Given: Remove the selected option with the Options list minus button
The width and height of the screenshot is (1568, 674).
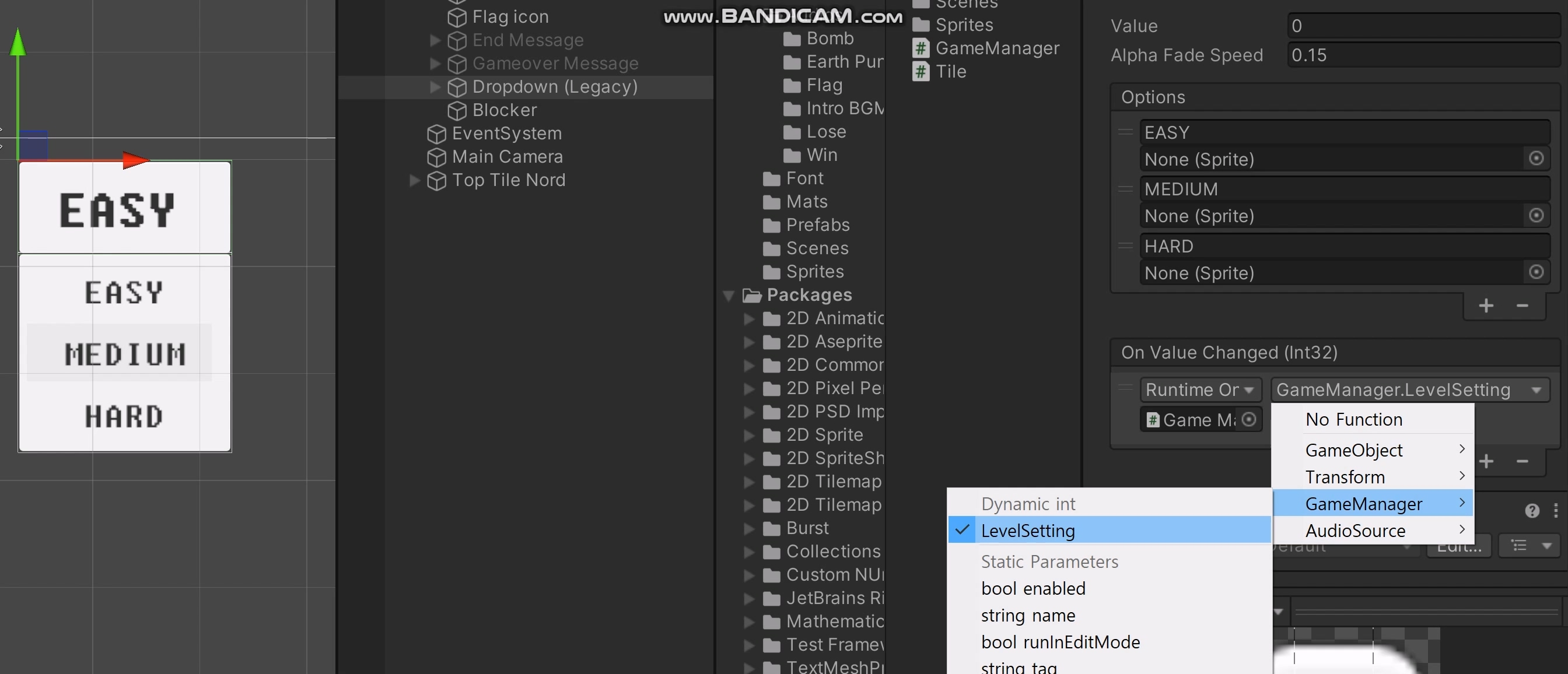Looking at the screenshot, I should pyautogui.click(x=1522, y=306).
